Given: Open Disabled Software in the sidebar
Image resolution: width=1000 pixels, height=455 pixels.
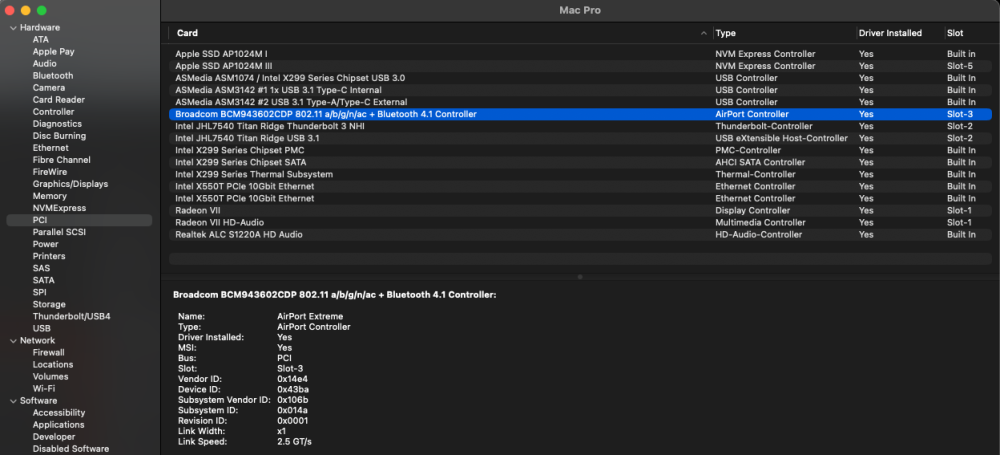Looking at the screenshot, I should point(71,449).
